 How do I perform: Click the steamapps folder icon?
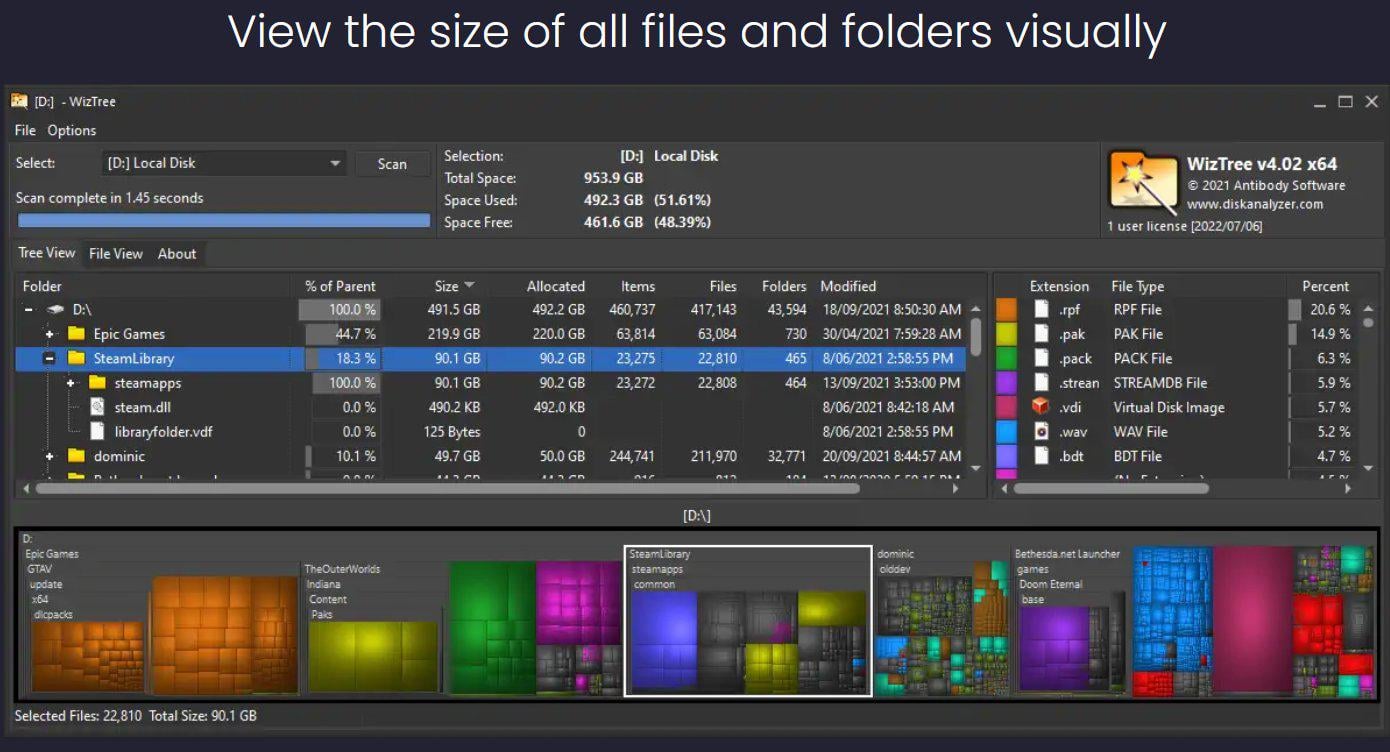pos(97,383)
